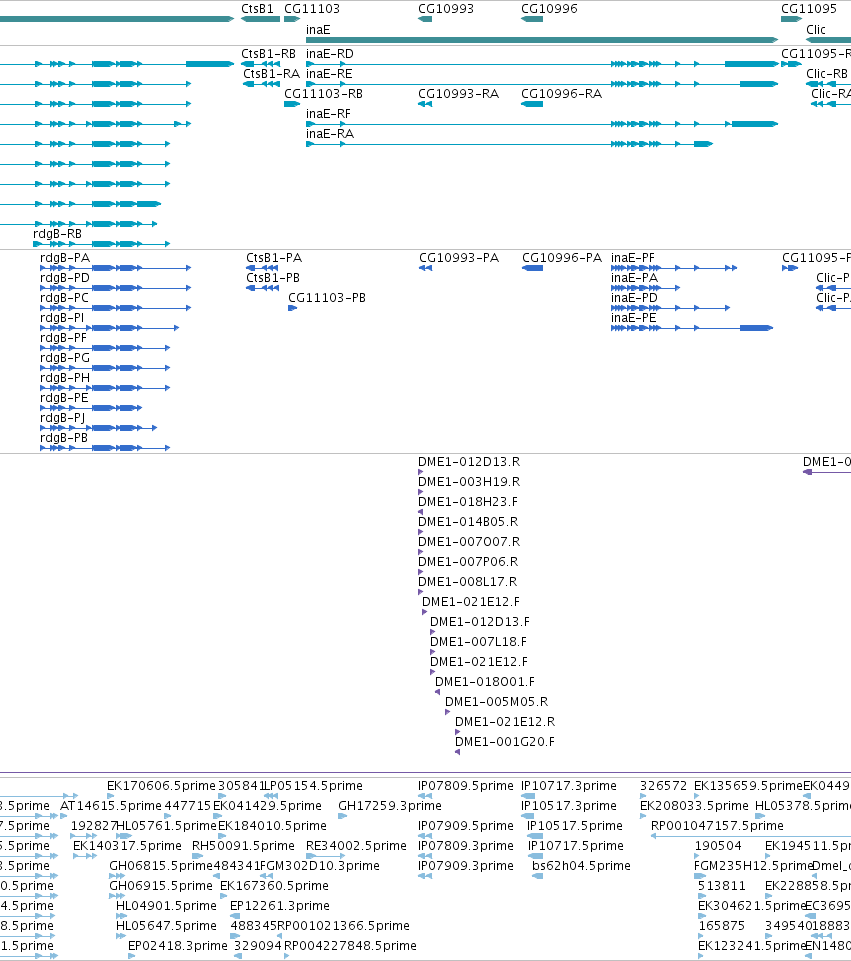Select the DME1-018O01.F clone label
Image resolution: width=851 pixels, height=961 pixels.
pos(485,682)
